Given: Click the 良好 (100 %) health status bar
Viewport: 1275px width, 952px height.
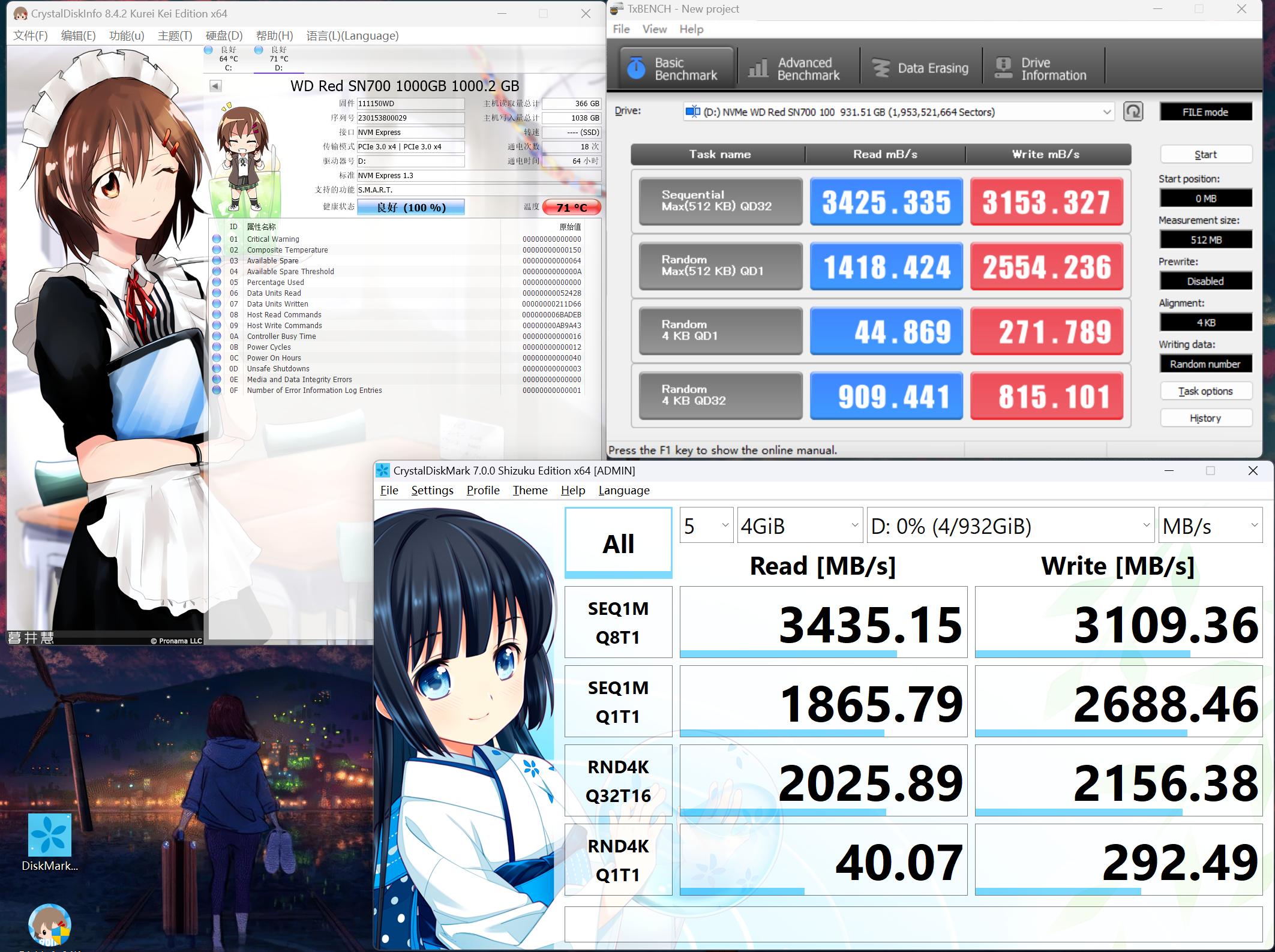Looking at the screenshot, I should (x=411, y=208).
